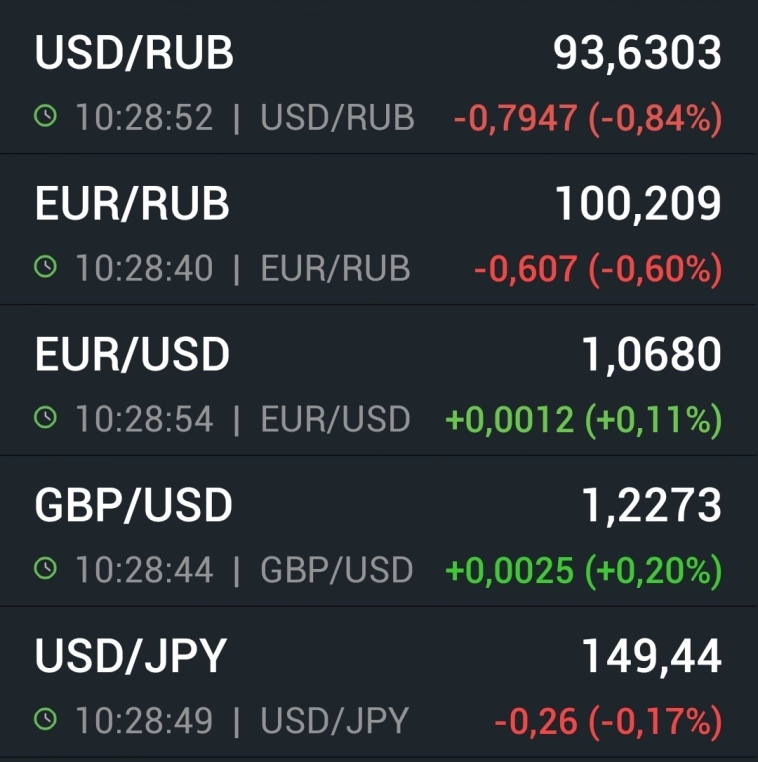Screen dimensions: 758x762
Task: Click the USD/JPY price 149,44
Action: tap(651, 657)
